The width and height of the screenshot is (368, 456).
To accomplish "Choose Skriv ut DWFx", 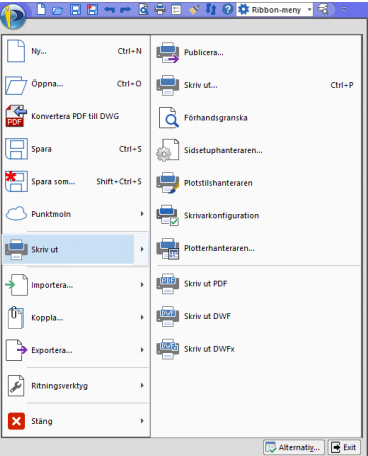I will (256, 349).
